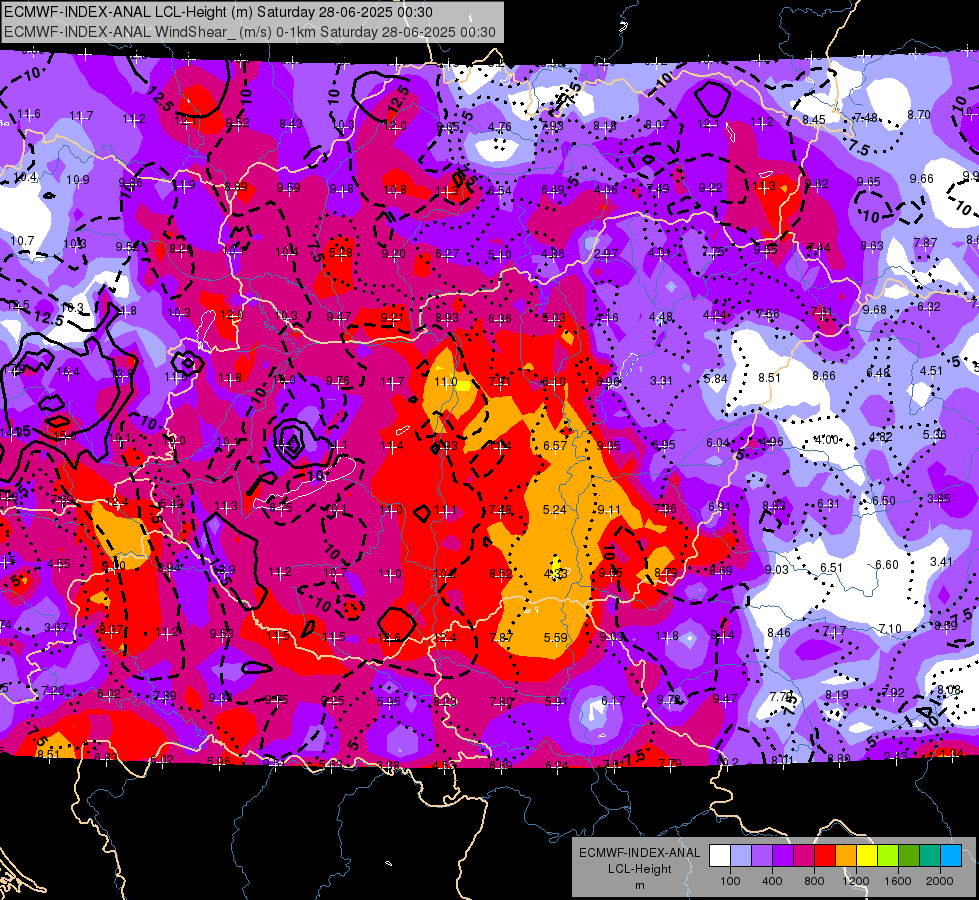Viewport: 979px width, 900px height.
Task: Click the '8.70' wind shear value
Action: click(919, 114)
